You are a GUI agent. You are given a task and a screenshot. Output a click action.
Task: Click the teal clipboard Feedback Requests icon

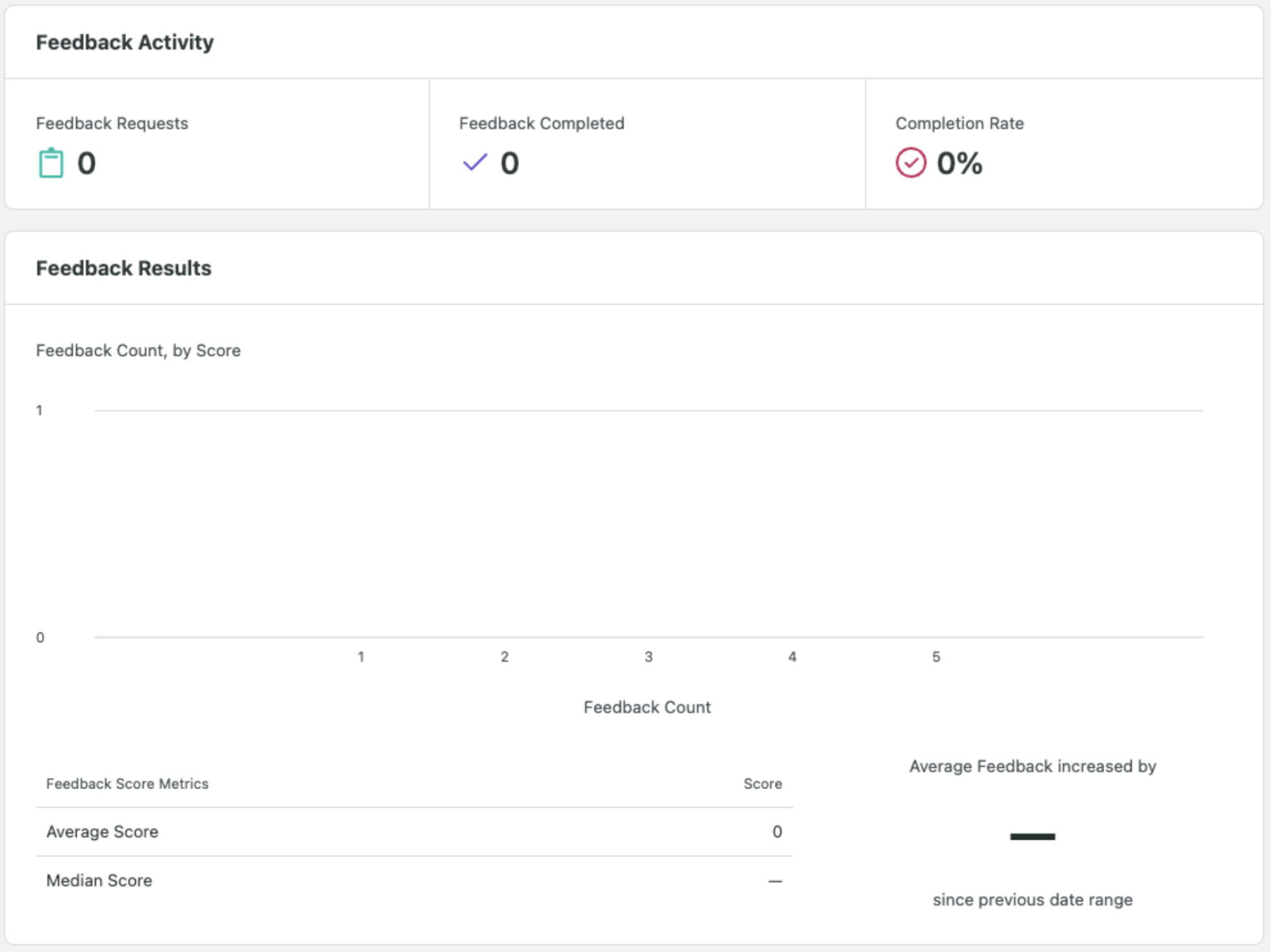coord(51,163)
